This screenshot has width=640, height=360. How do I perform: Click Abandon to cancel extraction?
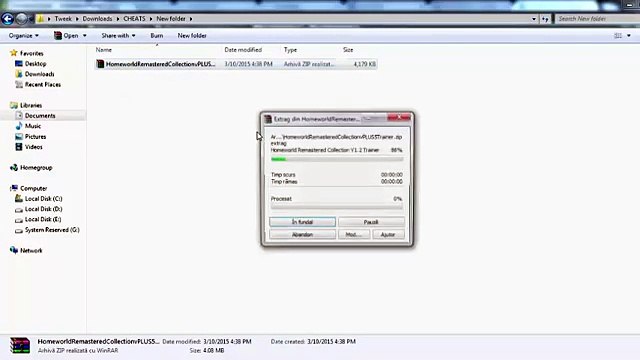click(x=302, y=235)
